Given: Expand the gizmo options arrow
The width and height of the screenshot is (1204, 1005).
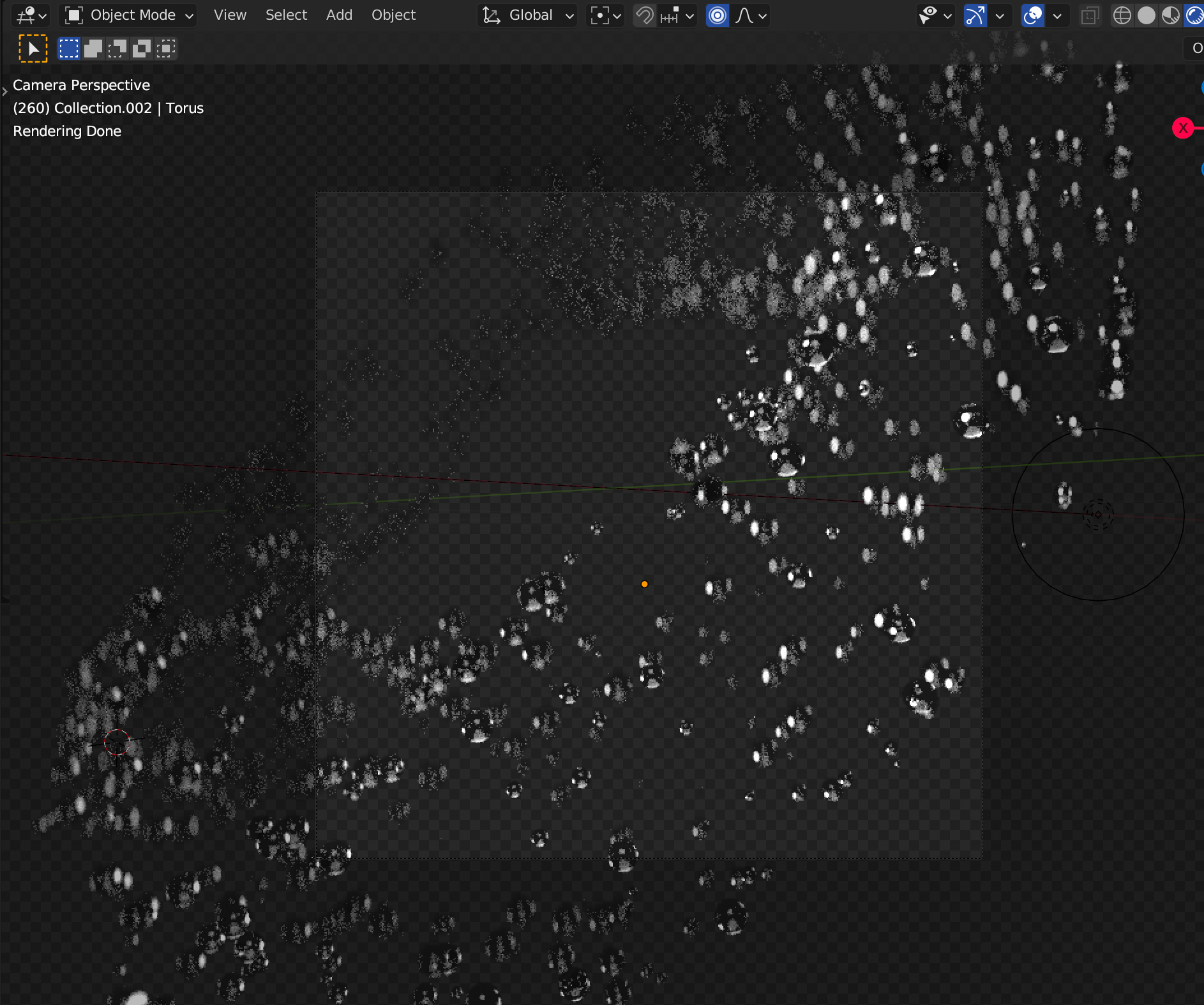Looking at the screenshot, I should click(x=1000, y=15).
